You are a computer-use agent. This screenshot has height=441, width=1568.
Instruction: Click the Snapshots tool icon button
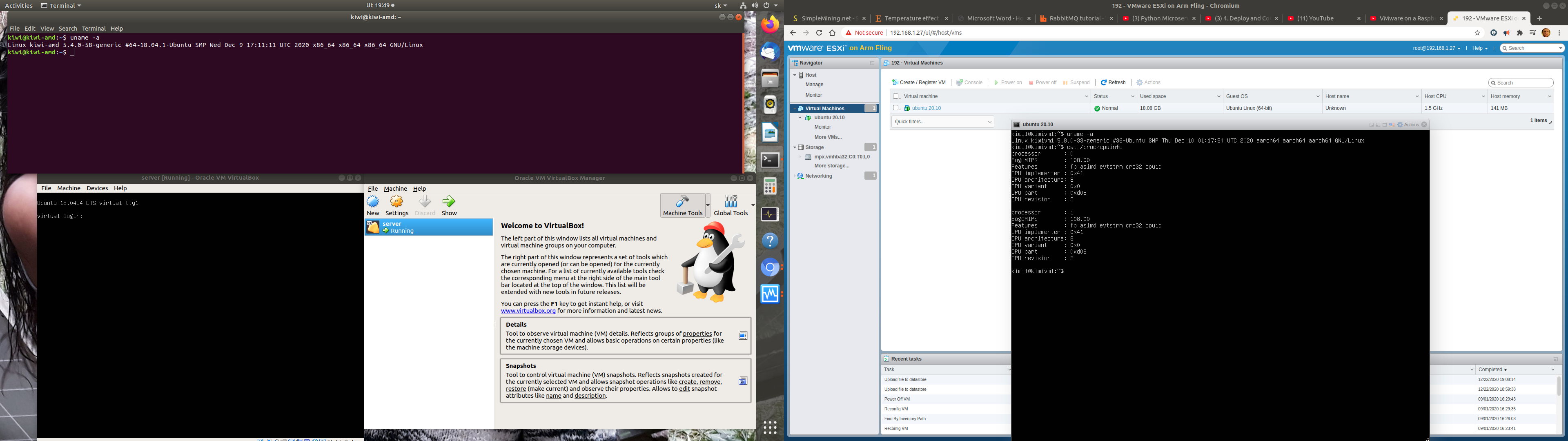tap(743, 381)
